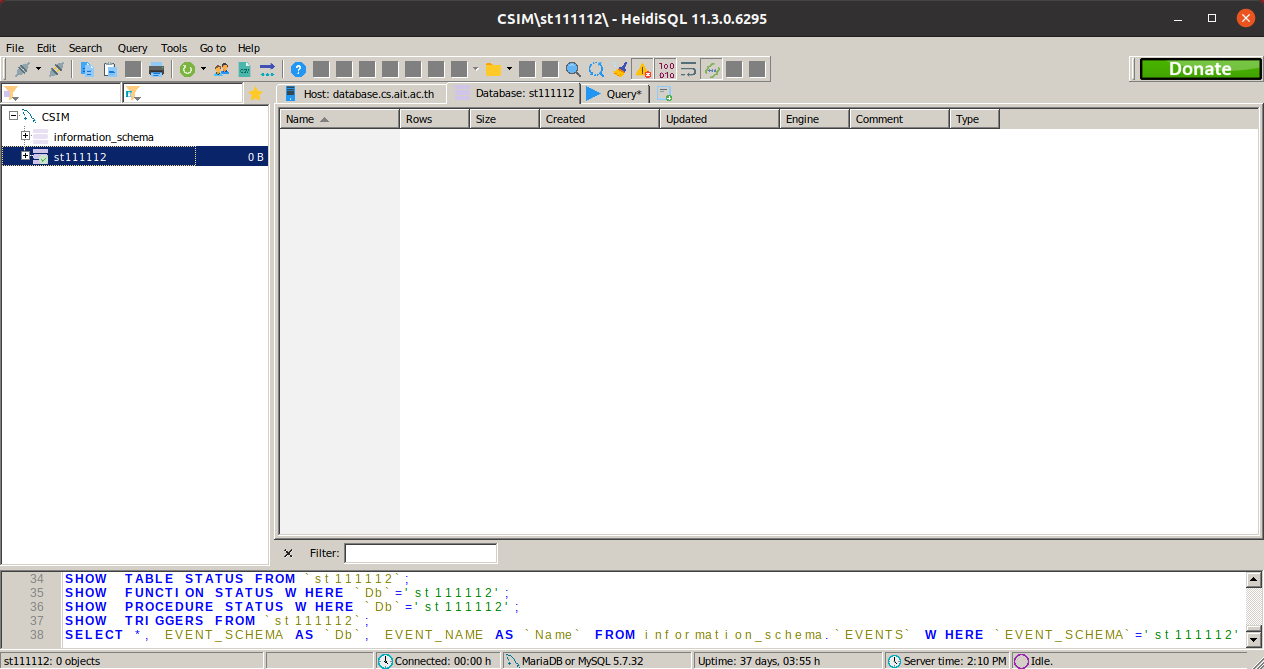The width and height of the screenshot is (1264, 669).
Task: Sort by the Updated column header
Action: pyautogui.click(x=719, y=119)
